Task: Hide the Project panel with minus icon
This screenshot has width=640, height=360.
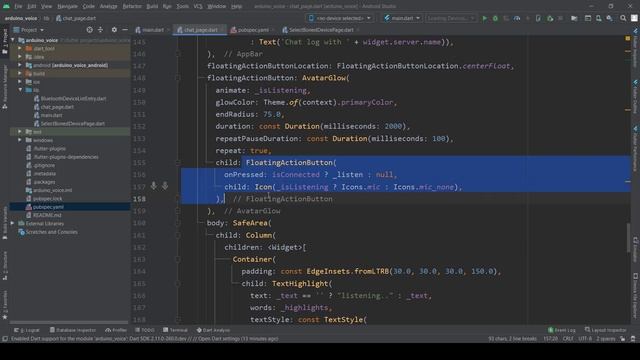Action: tap(125, 30)
